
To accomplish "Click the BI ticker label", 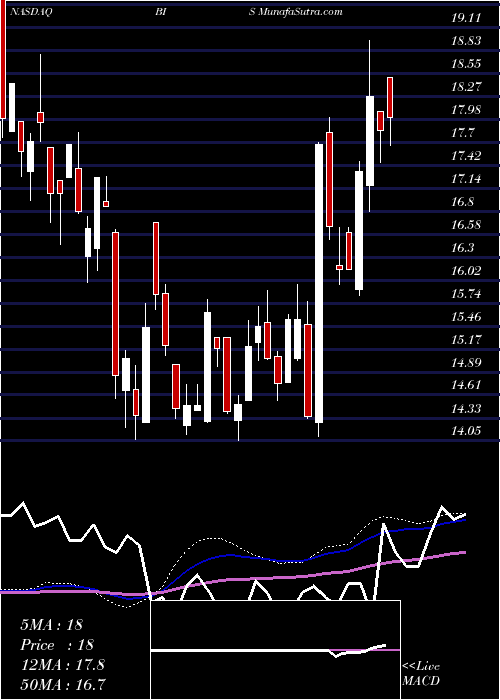I will point(162,12).
